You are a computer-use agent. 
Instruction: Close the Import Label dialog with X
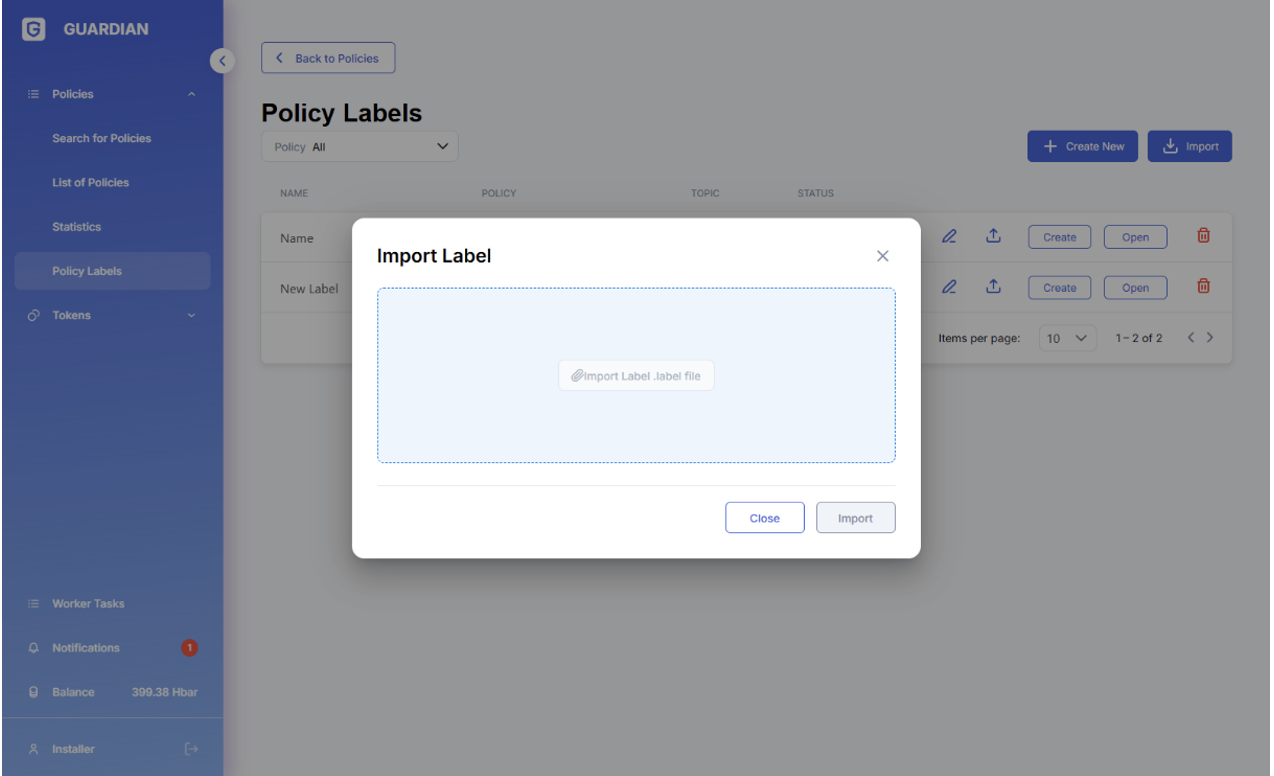[x=882, y=256]
